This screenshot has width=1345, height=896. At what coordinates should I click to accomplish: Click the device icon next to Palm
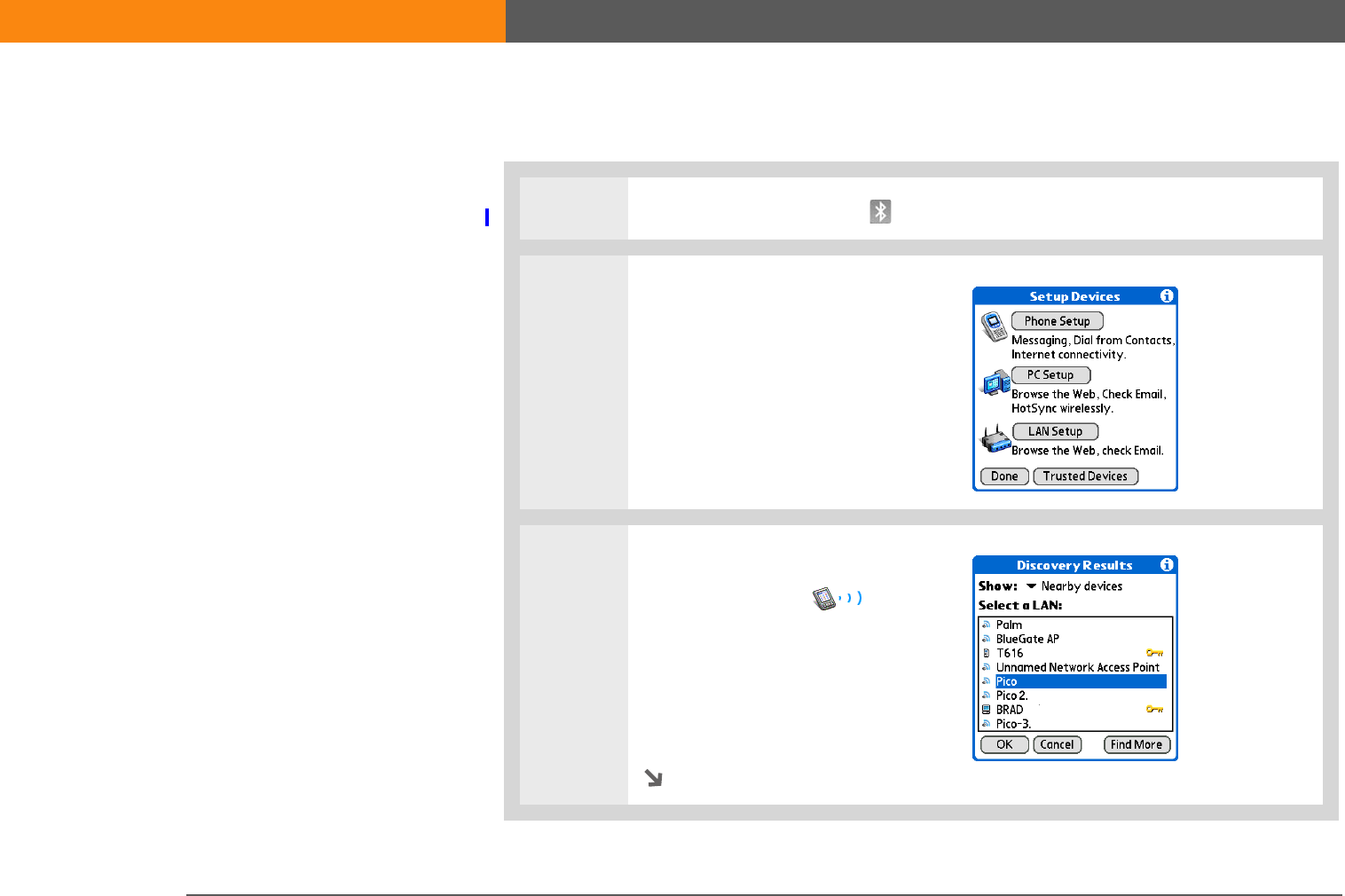click(986, 625)
